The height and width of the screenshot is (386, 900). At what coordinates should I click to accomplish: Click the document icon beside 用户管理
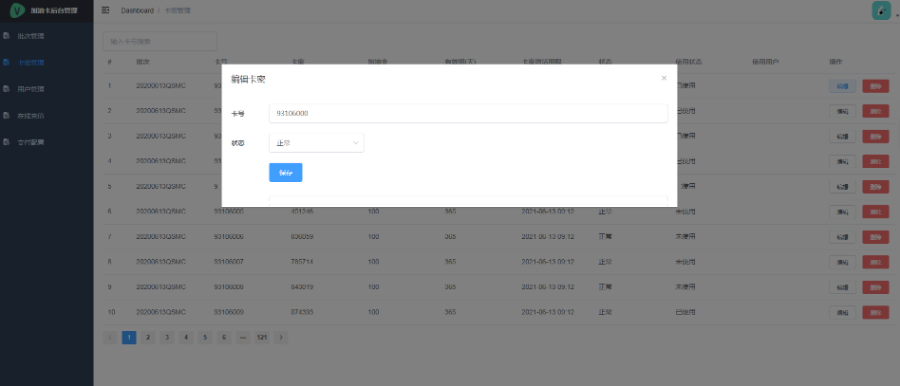pyautogui.click(x=7, y=89)
